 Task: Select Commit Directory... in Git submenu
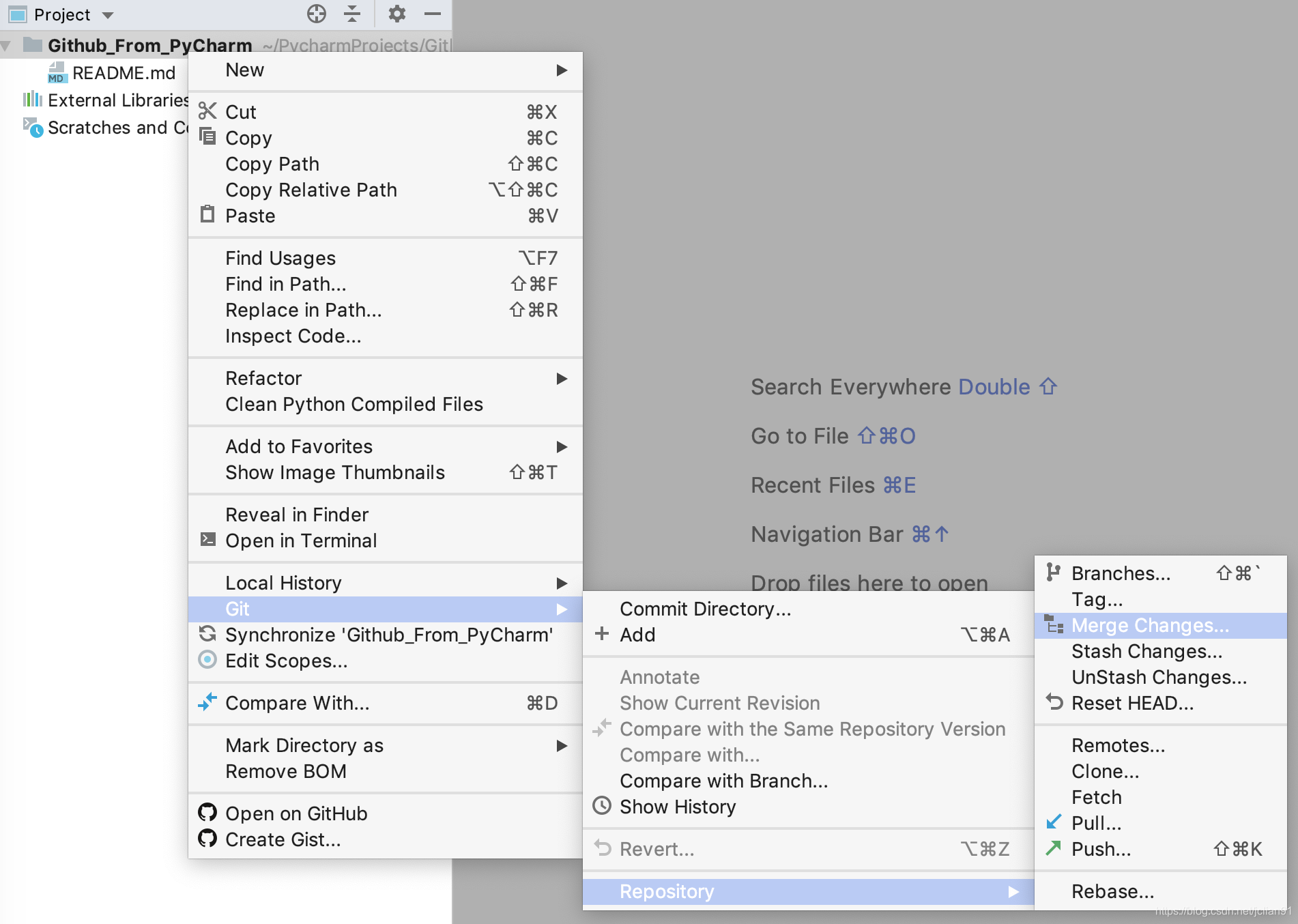[x=808, y=609]
